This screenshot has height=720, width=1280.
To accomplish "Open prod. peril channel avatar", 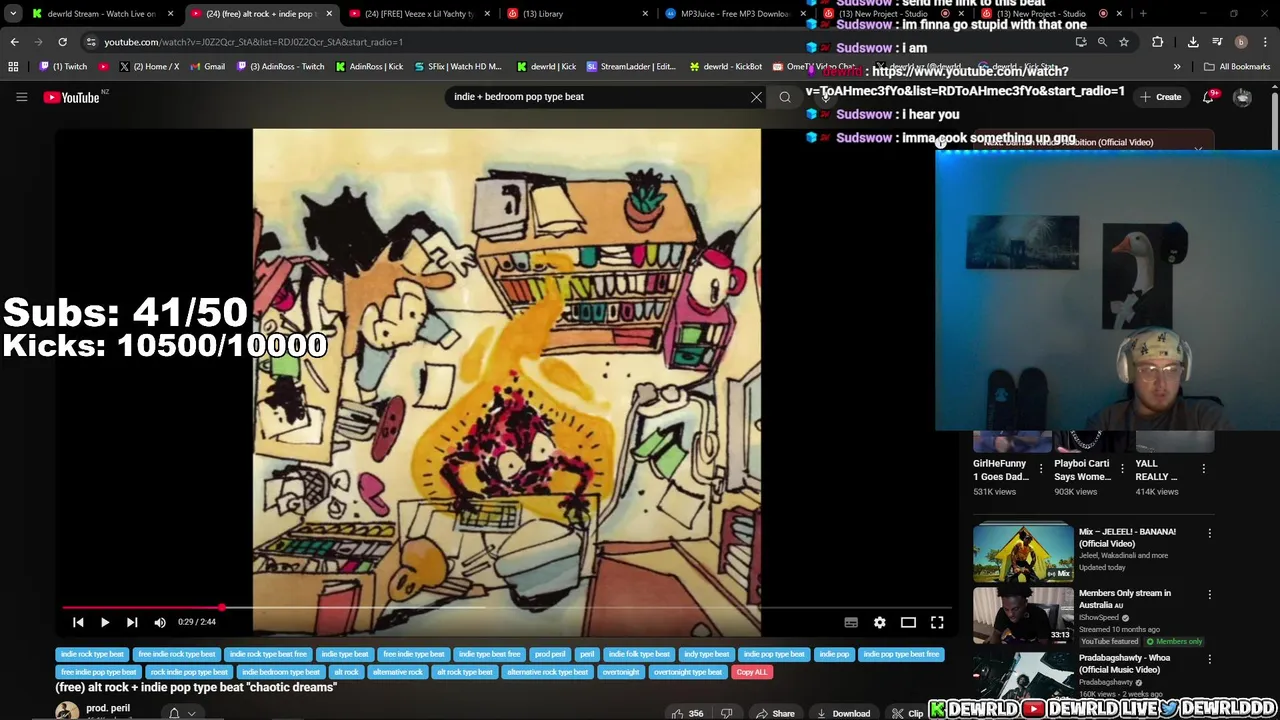I will pos(67,711).
